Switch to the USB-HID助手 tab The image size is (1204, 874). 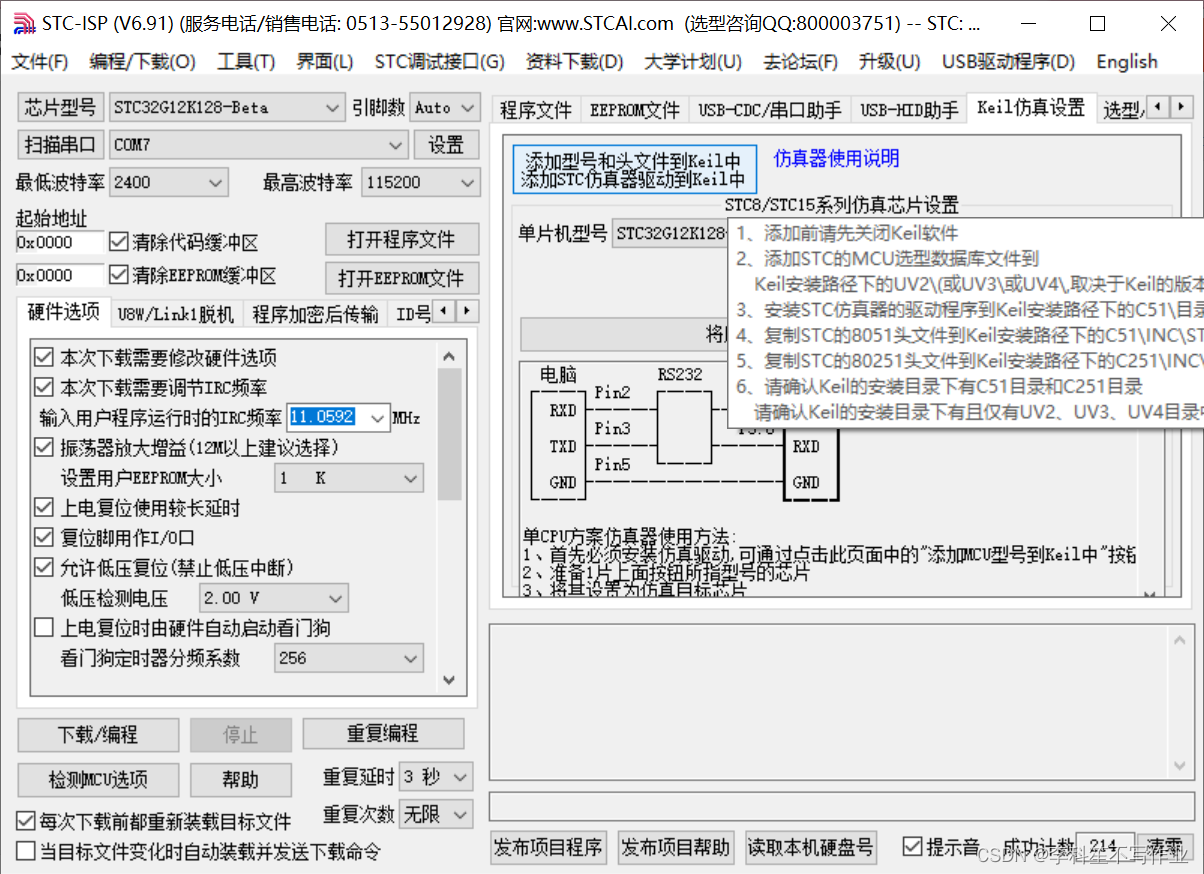coord(908,109)
